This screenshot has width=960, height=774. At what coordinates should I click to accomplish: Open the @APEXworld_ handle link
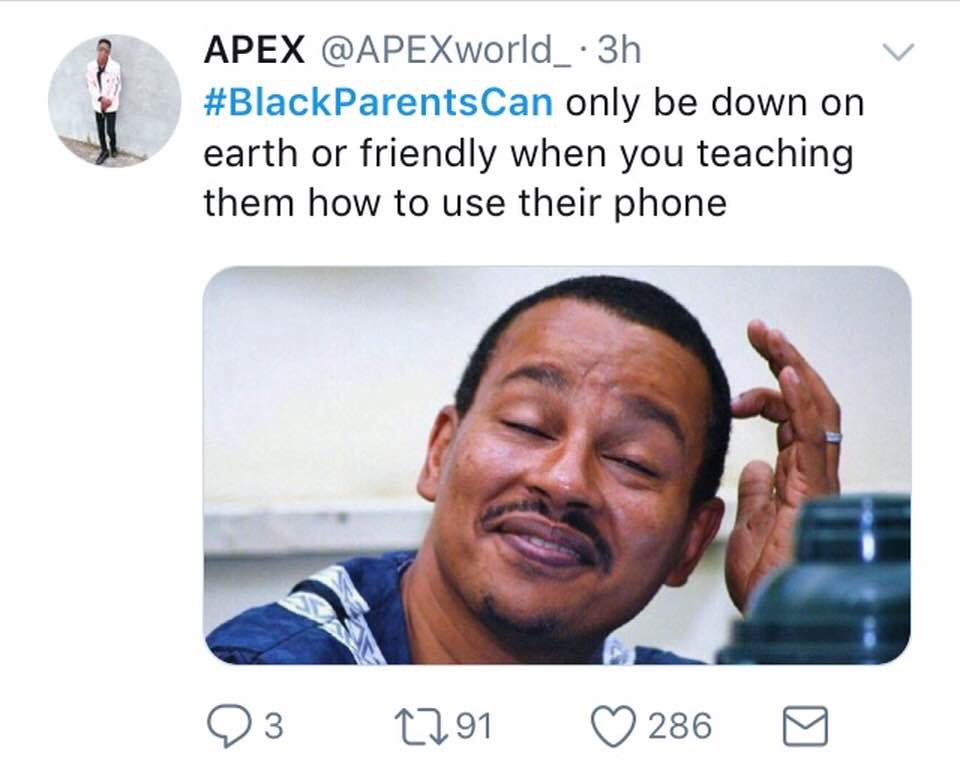(x=446, y=50)
